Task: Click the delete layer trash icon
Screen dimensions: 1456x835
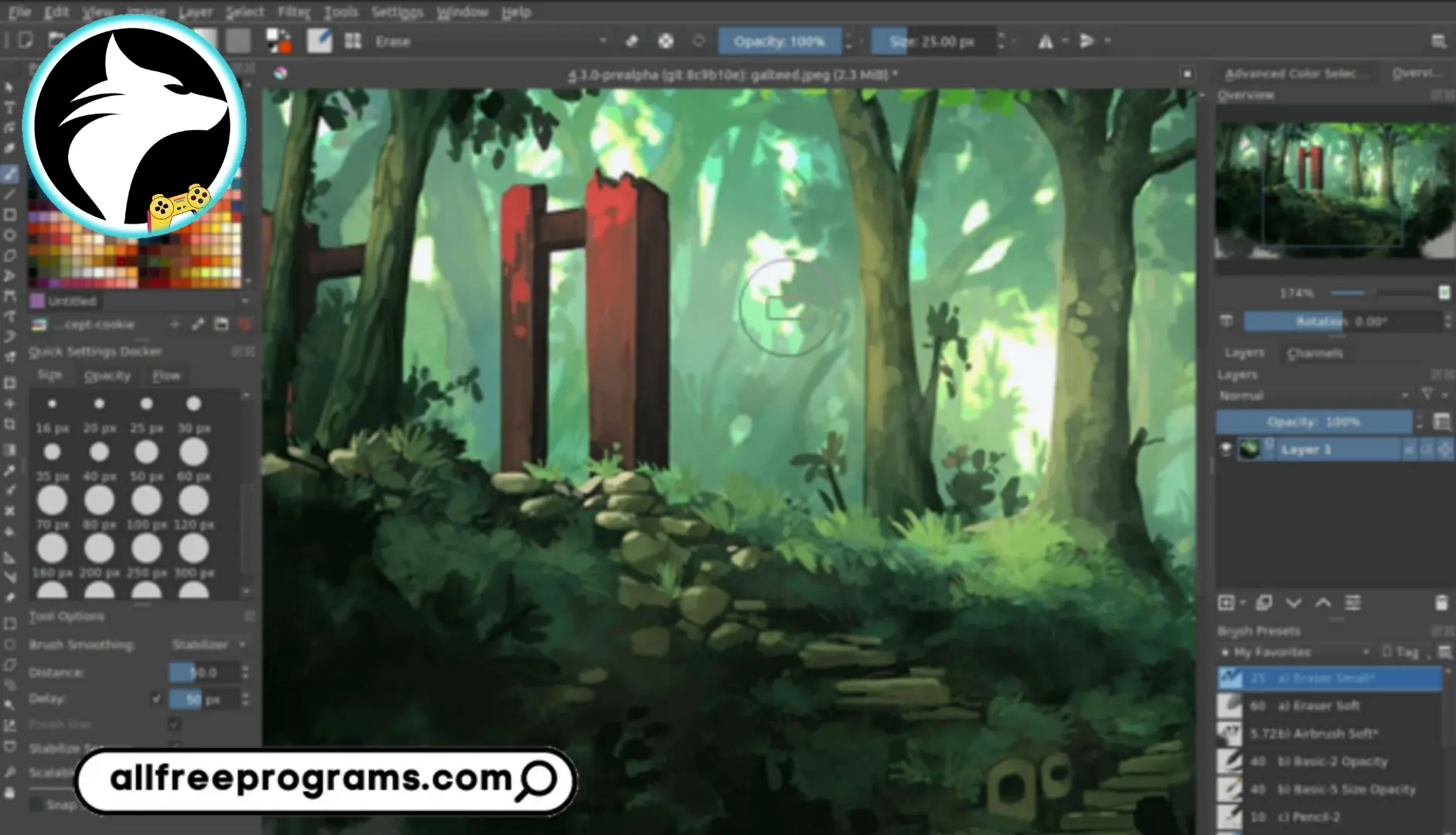Action: tap(1441, 603)
